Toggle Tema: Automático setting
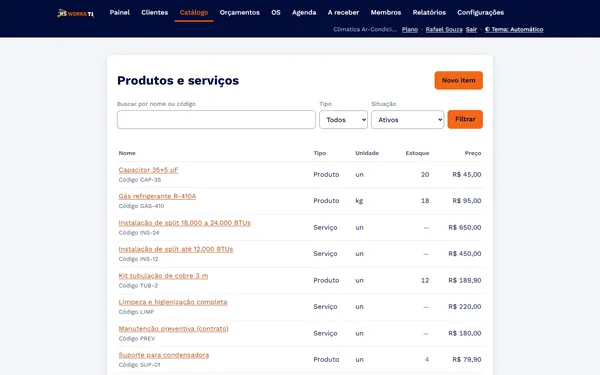This screenshot has width=600, height=375. (514, 29)
